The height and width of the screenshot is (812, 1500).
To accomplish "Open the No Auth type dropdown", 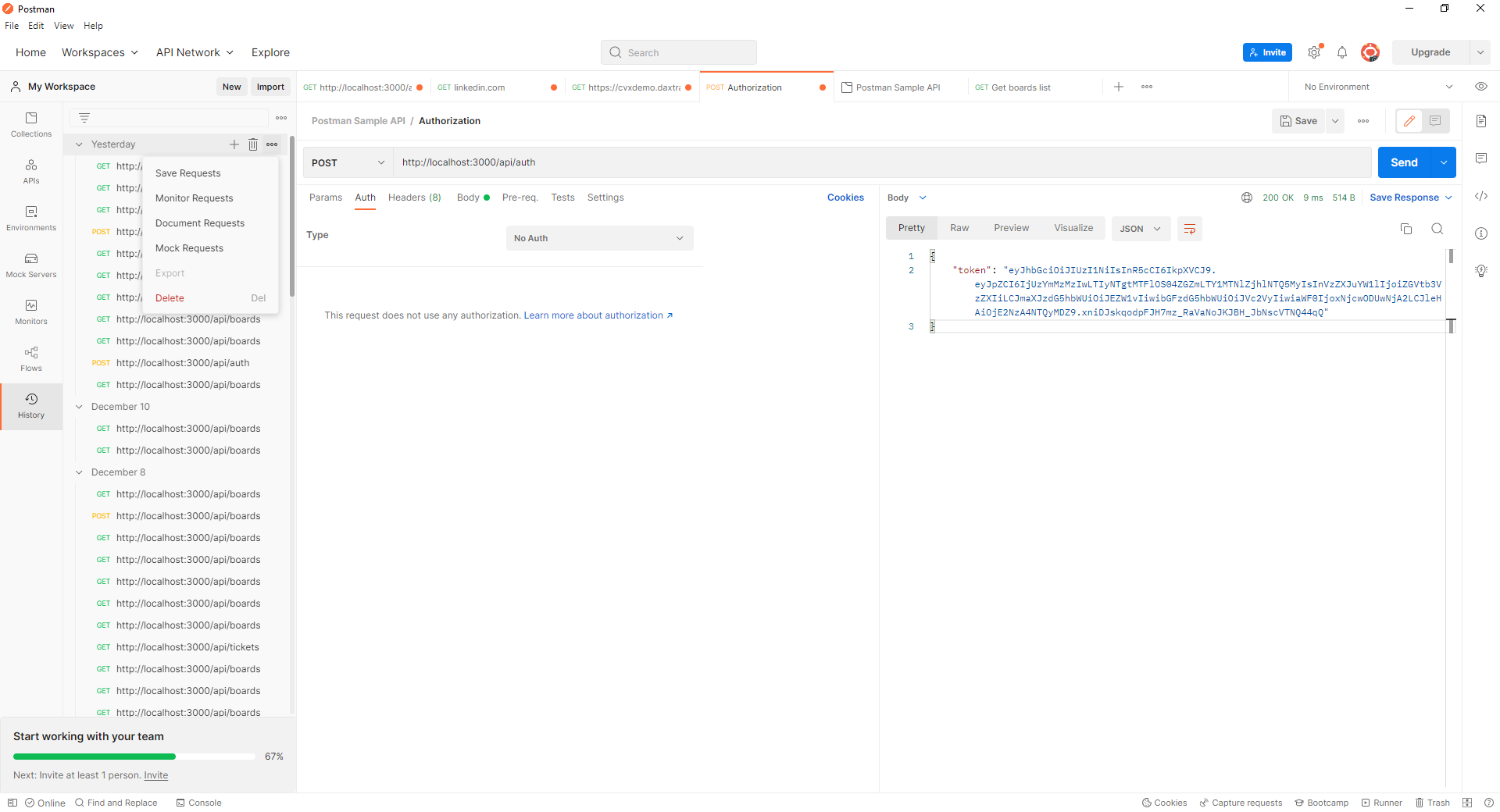I will 599,238.
